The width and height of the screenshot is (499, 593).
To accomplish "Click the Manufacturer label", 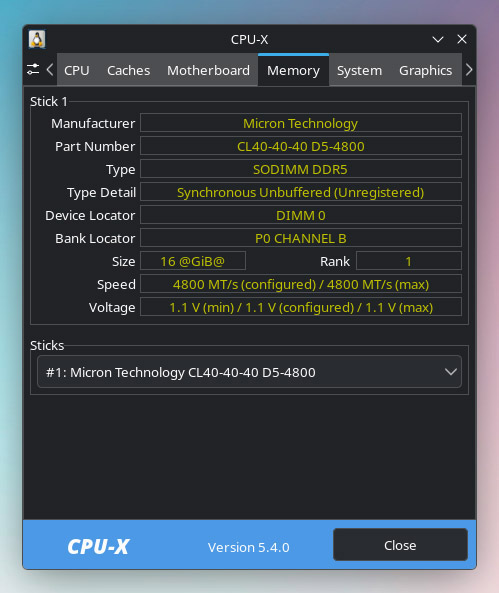I will pyautogui.click(x=93, y=123).
